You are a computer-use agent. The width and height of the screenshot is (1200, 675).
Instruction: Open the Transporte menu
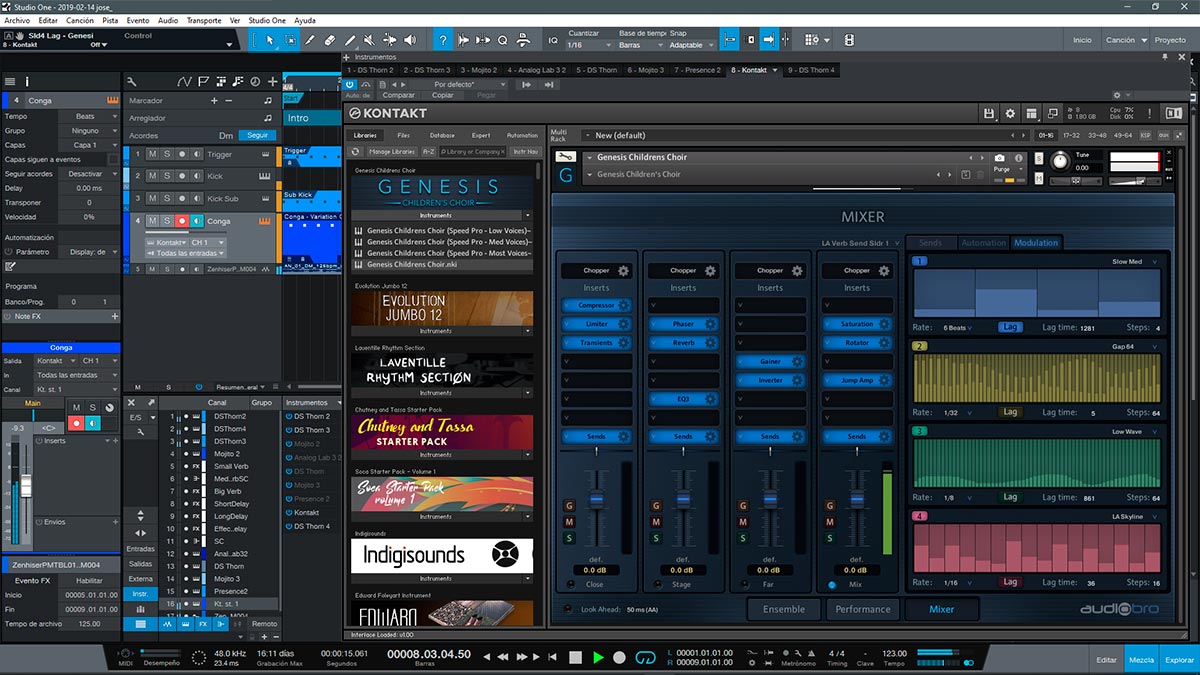click(203, 20)
